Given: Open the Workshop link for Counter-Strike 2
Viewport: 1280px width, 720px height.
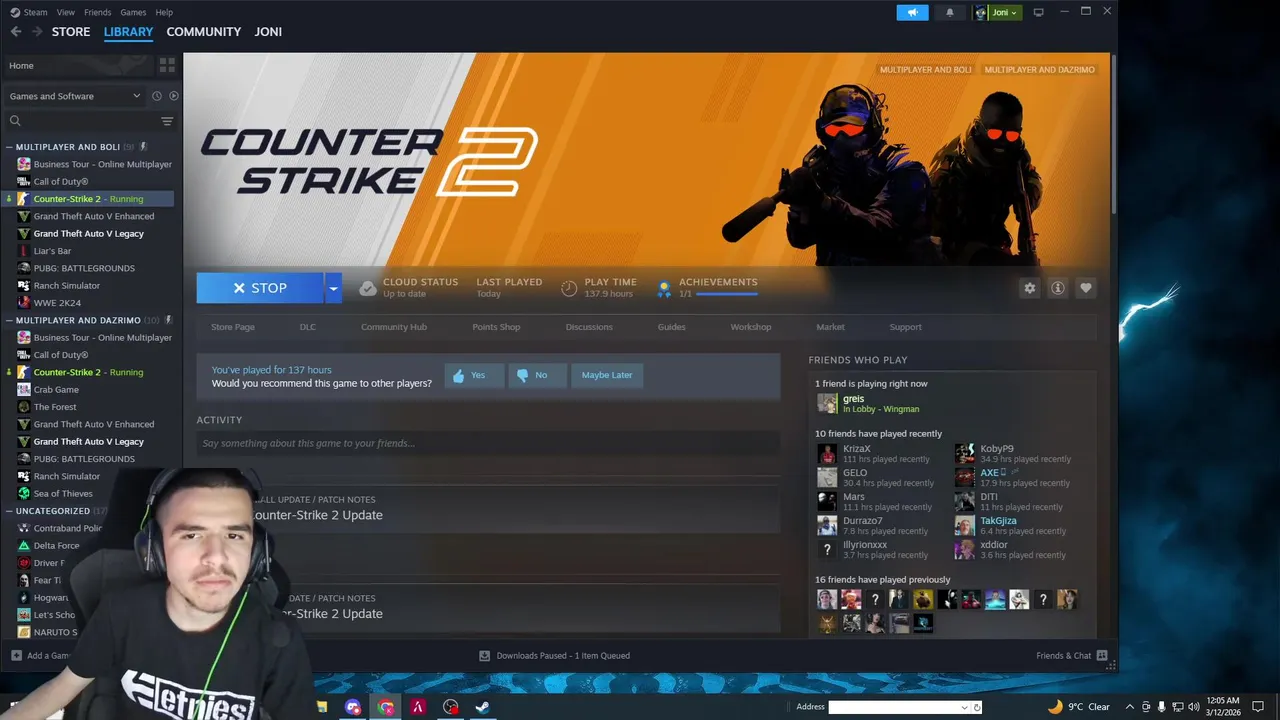Looking at the screenshot, I should (x=750, y=327).
